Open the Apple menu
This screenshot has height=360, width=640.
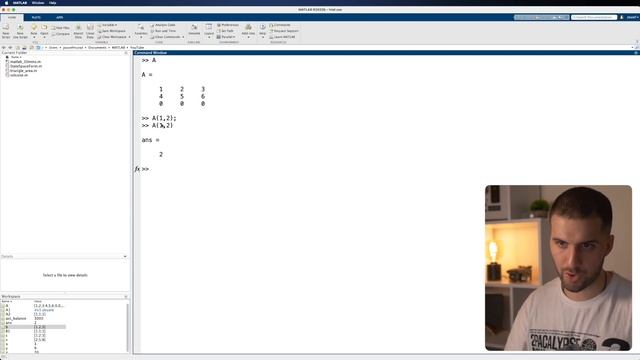(x=6, y=3)
